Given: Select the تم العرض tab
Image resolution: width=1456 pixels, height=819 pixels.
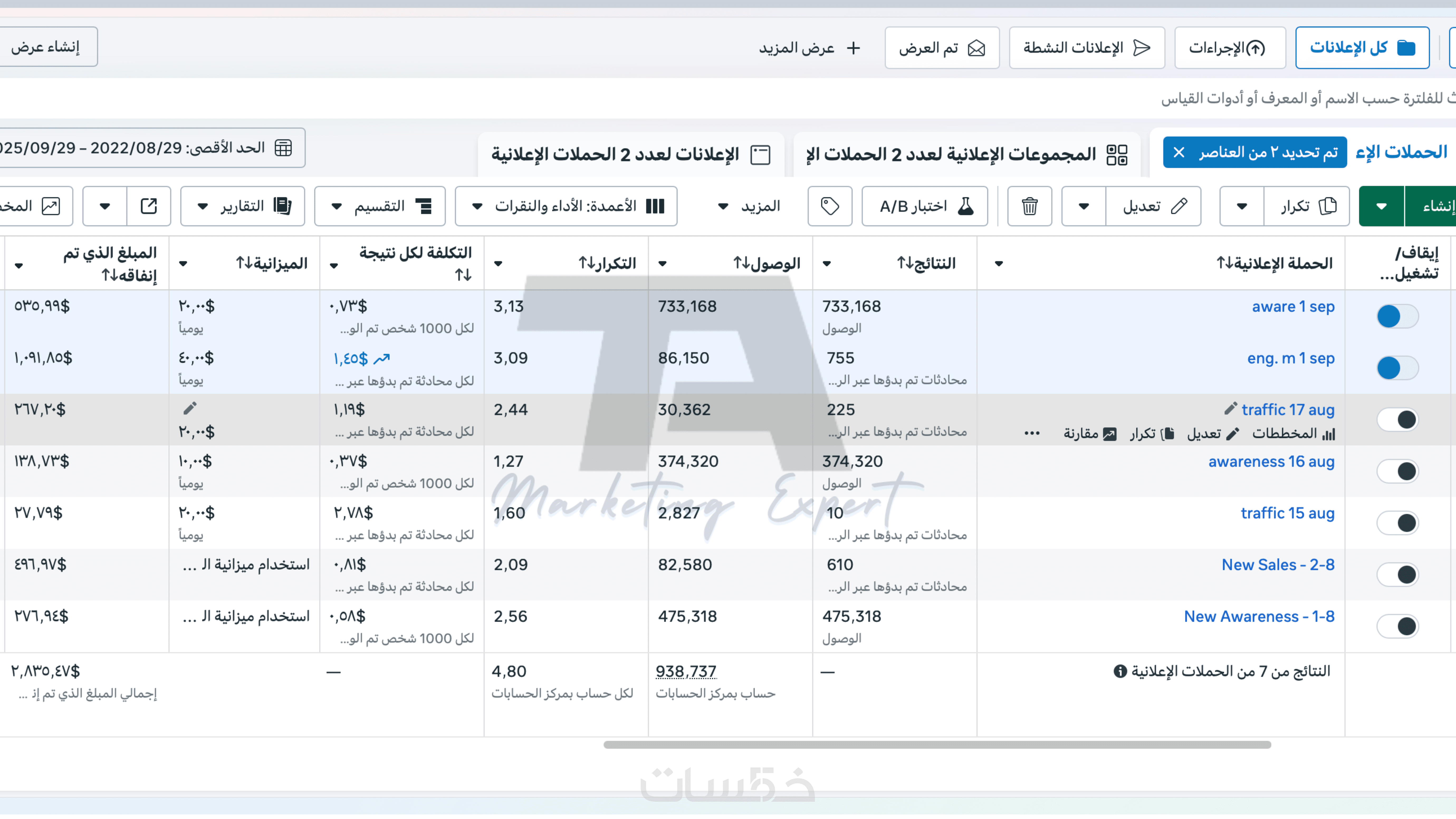Looking at the screenshot, I should point(942,47).
